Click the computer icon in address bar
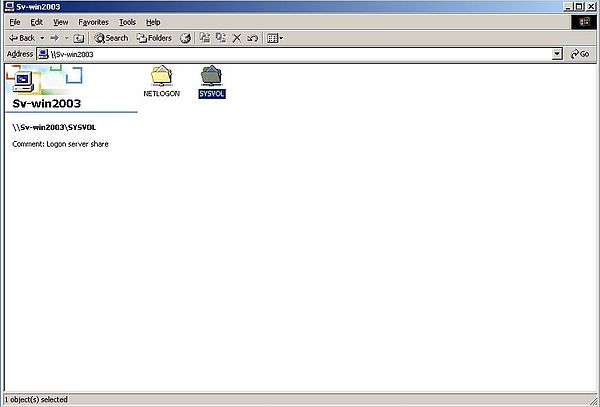The width and height of the screenshot is (600, 407). (43, 54)
